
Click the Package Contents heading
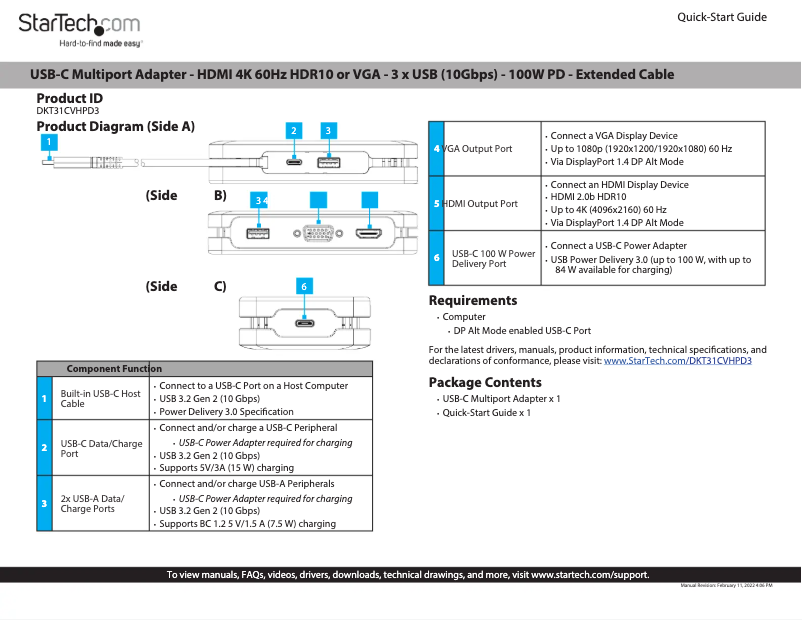click(485, 382)
